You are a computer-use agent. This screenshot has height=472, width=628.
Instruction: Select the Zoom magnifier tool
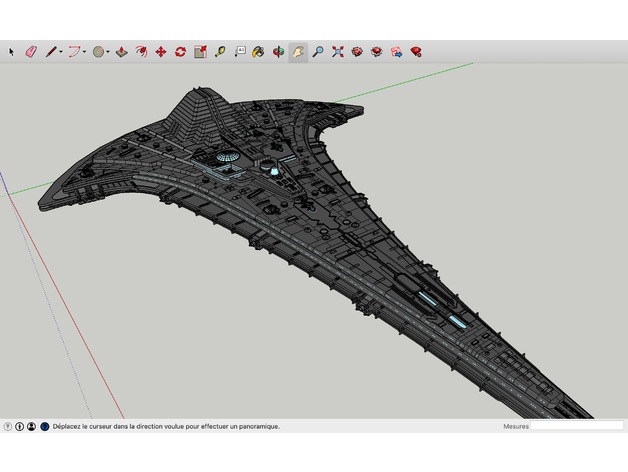[x=318, y=52]
